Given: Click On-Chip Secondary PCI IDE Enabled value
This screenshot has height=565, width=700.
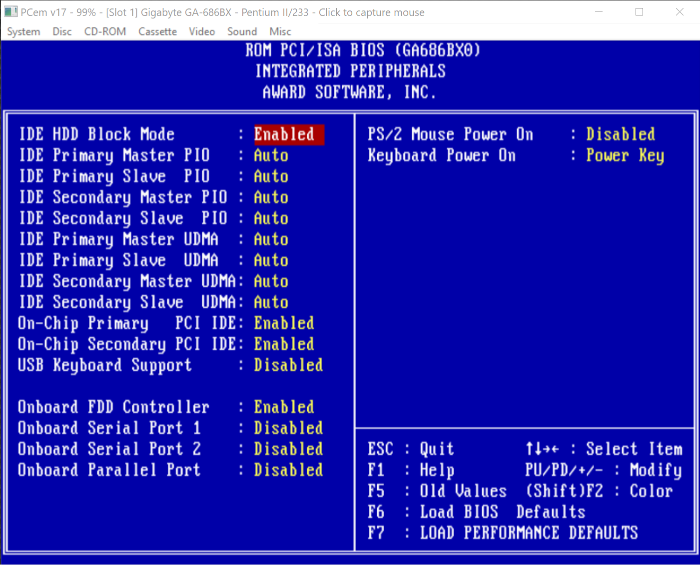Looking at the screenshot, I should pos(284,345).
